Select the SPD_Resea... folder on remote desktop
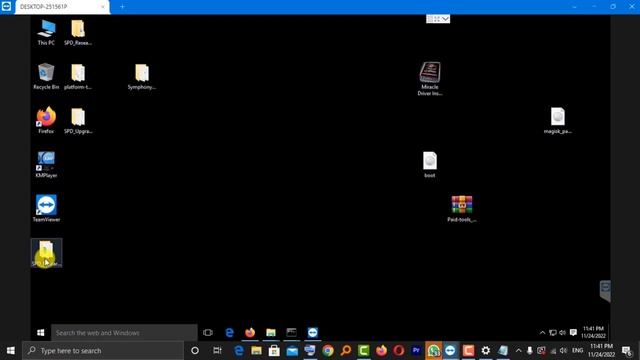This screenshot has height=360, width=640. pos(78,32)
